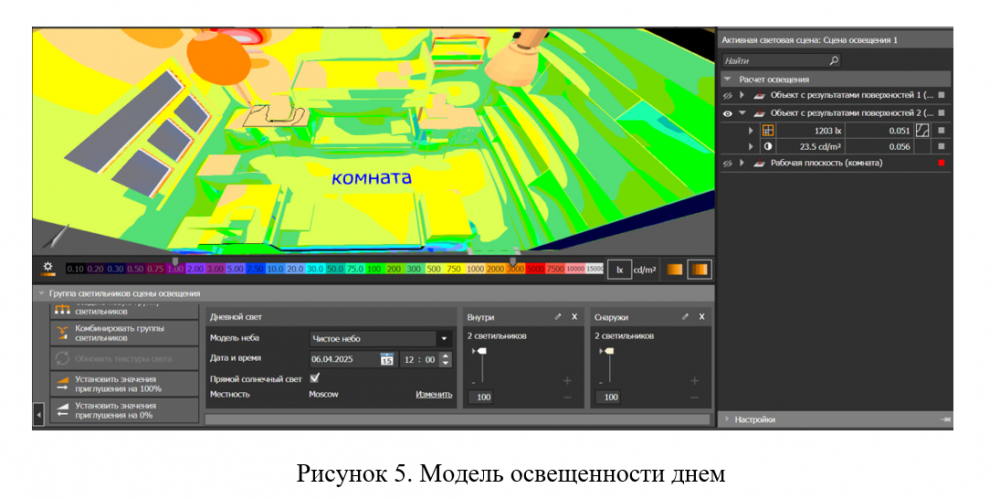Viewport: 1000px width, 499px height.
Task: Click Установить значения приглушения на 100%
Action: pyautogui.click(x=124, y=384)
